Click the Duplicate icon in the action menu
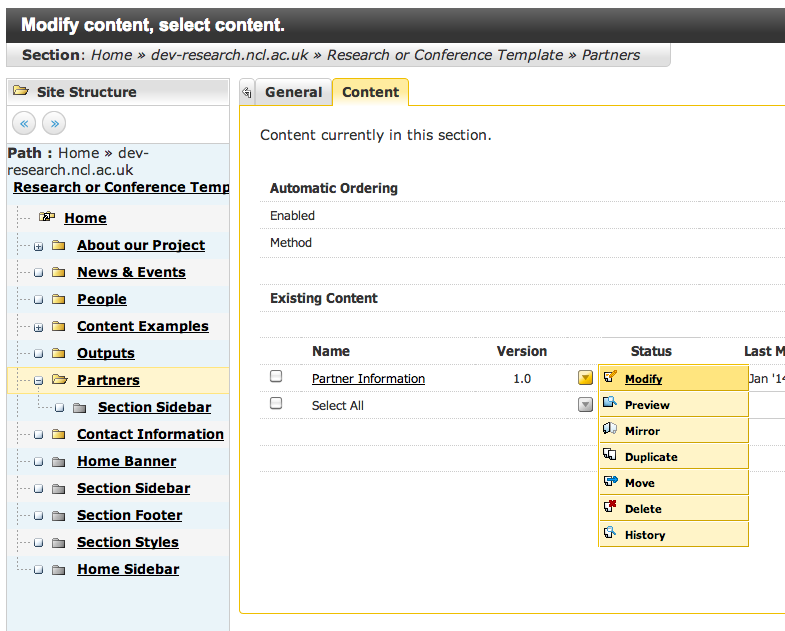The image size is (785, 631). pyautogui.click(x=610, y=456)
